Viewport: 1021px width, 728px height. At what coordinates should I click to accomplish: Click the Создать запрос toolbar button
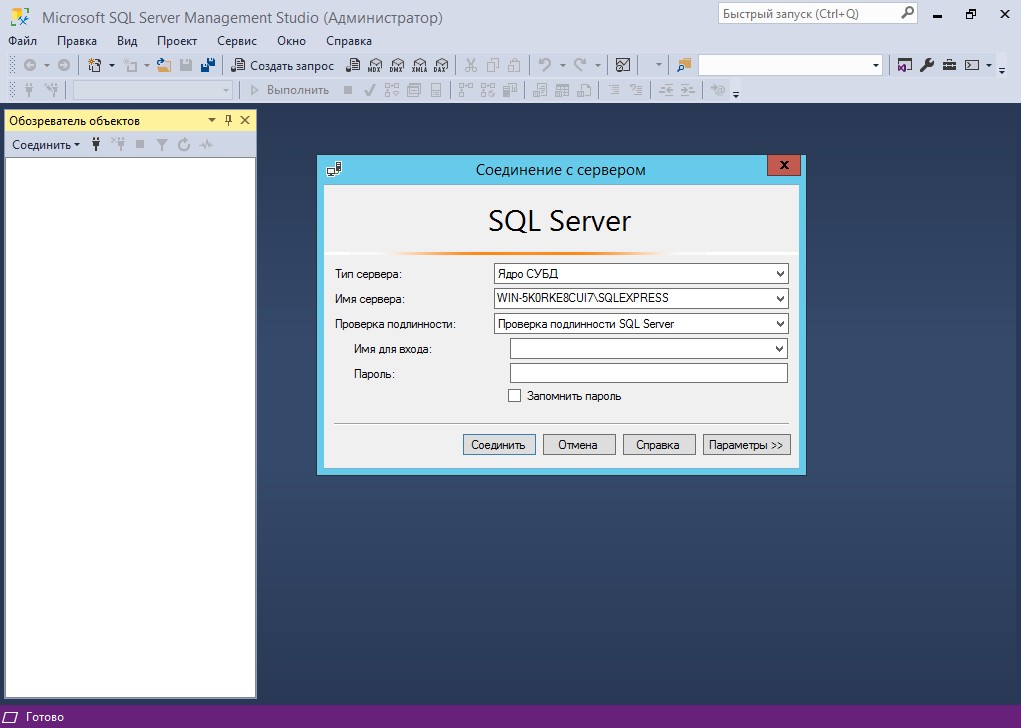coord(283,65)
